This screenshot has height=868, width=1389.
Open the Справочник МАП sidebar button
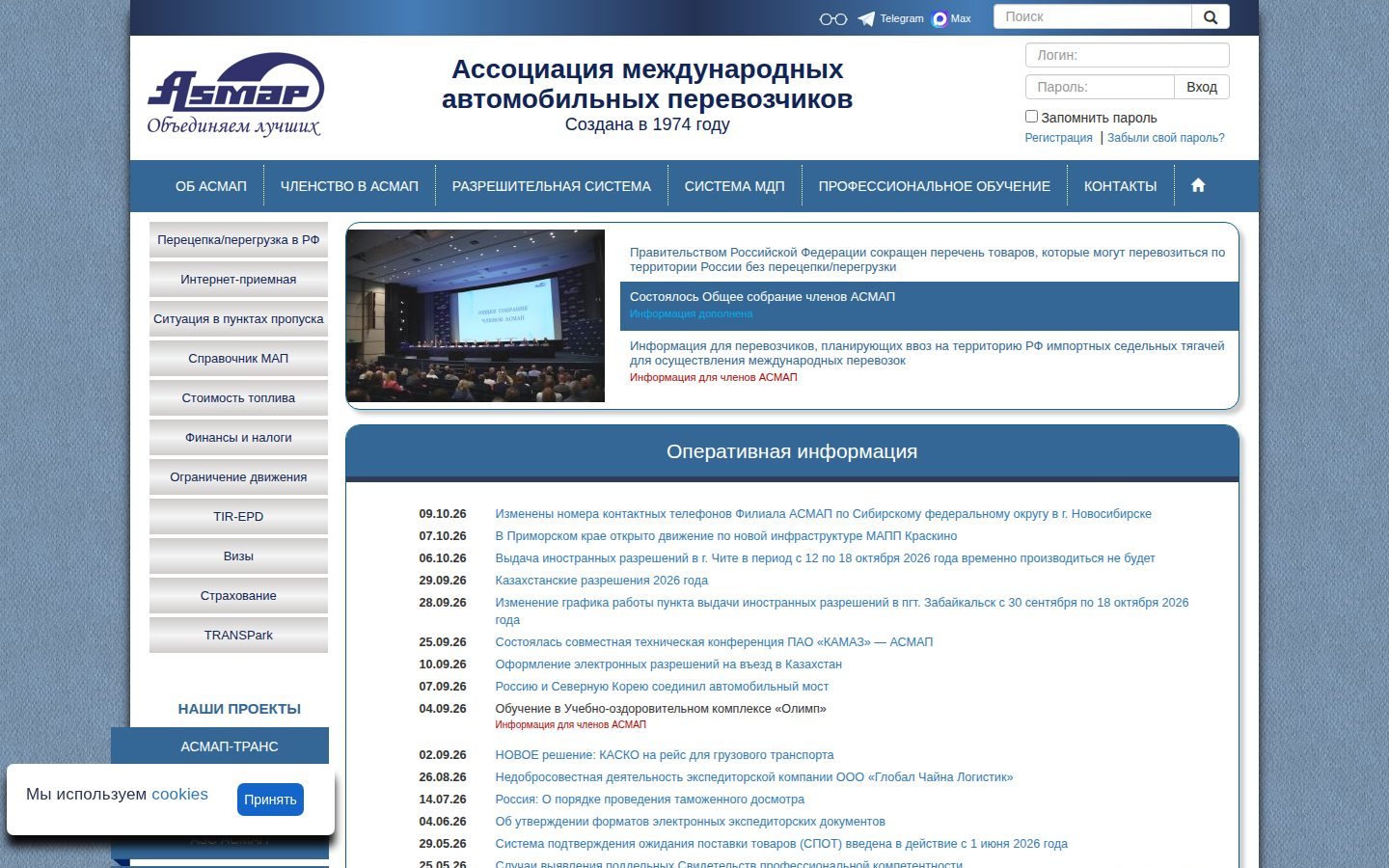238,359
